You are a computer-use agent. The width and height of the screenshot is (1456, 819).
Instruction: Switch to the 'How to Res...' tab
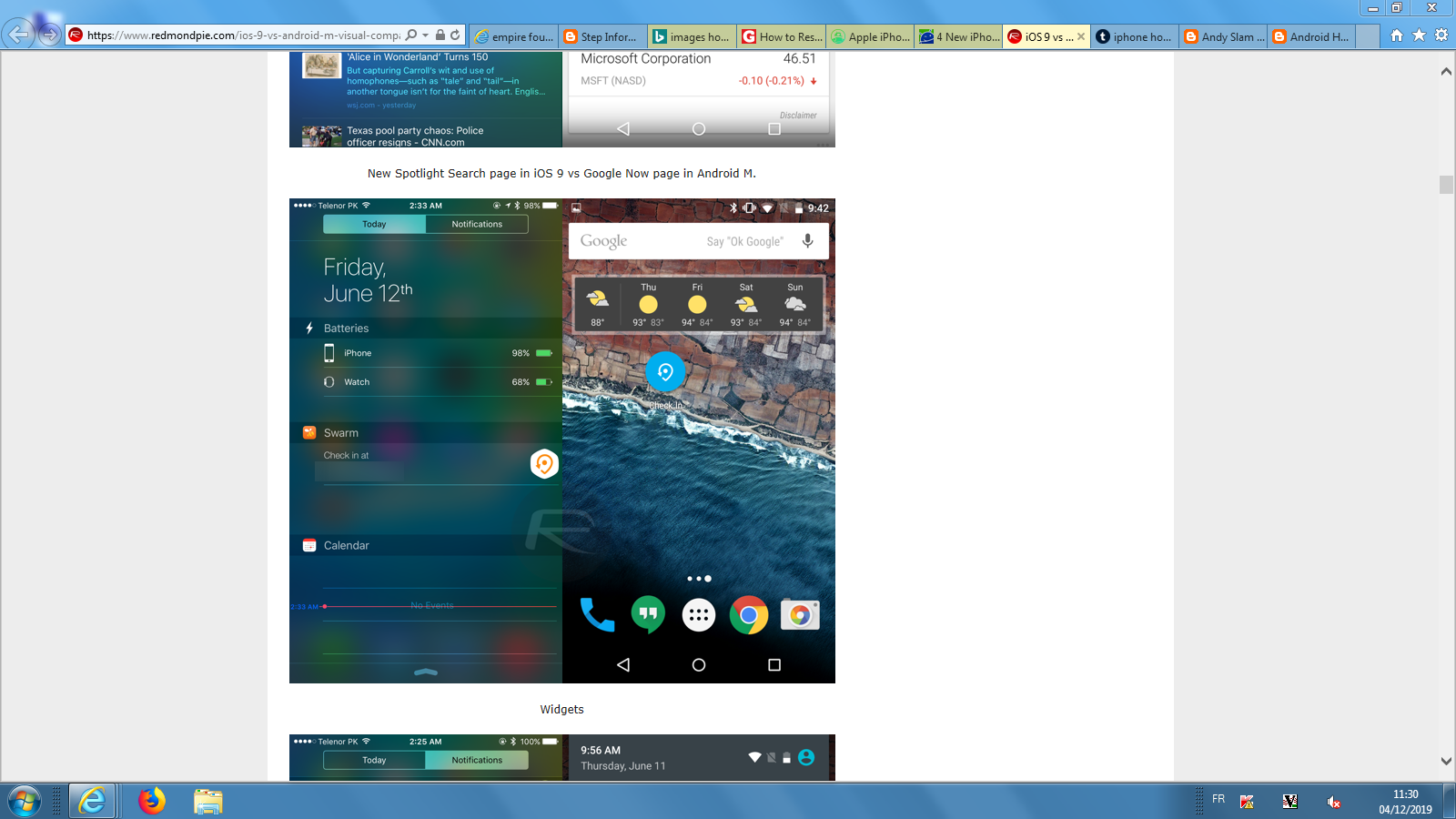point(782,36)
